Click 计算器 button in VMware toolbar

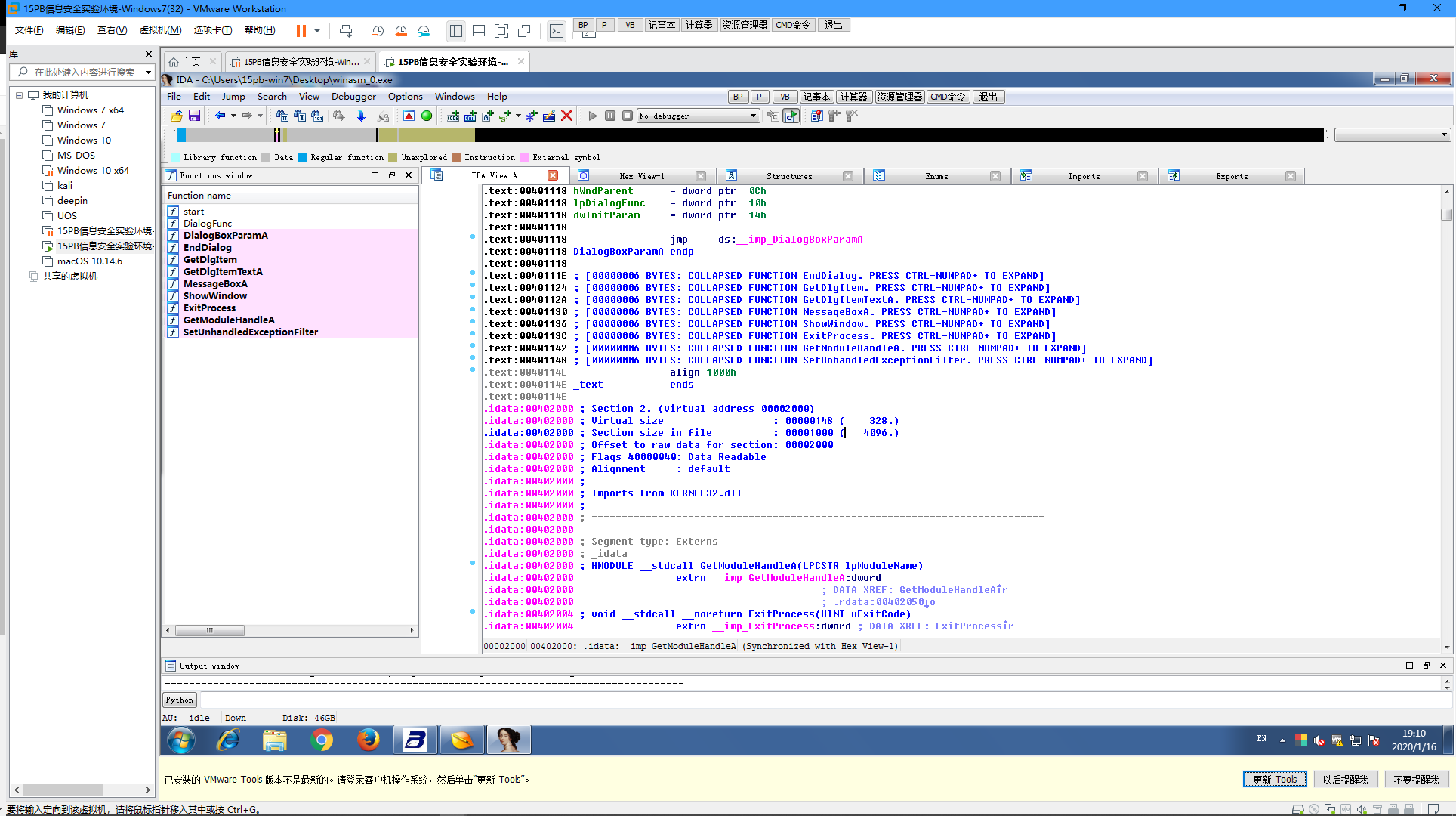pos(699,25)
